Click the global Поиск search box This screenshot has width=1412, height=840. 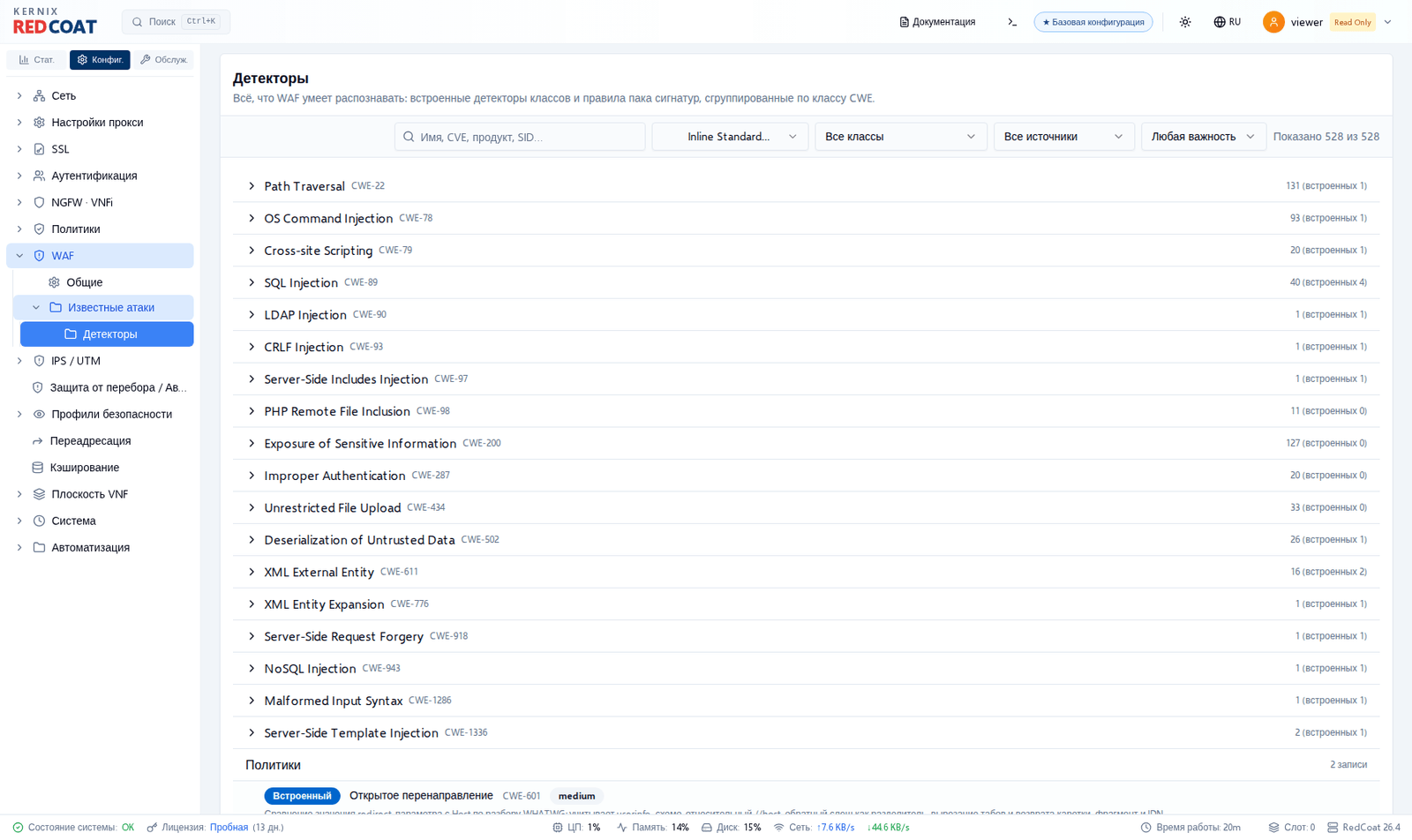176,22
